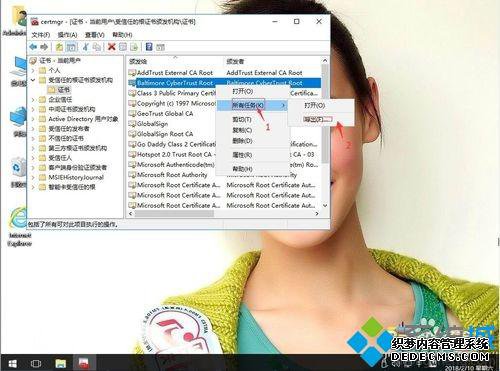Screen dimensions: 500x371
Task: Click the certmgr button on the taskbar
Action: [84, 363]
